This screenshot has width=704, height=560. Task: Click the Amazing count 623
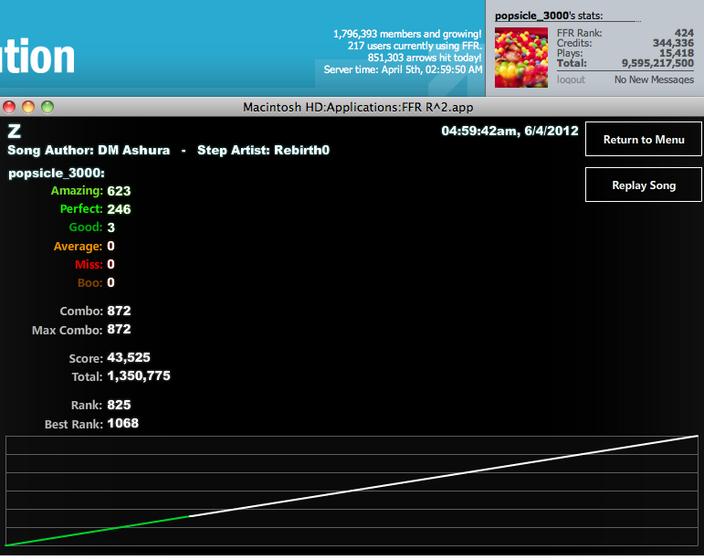tap(119, 191)
